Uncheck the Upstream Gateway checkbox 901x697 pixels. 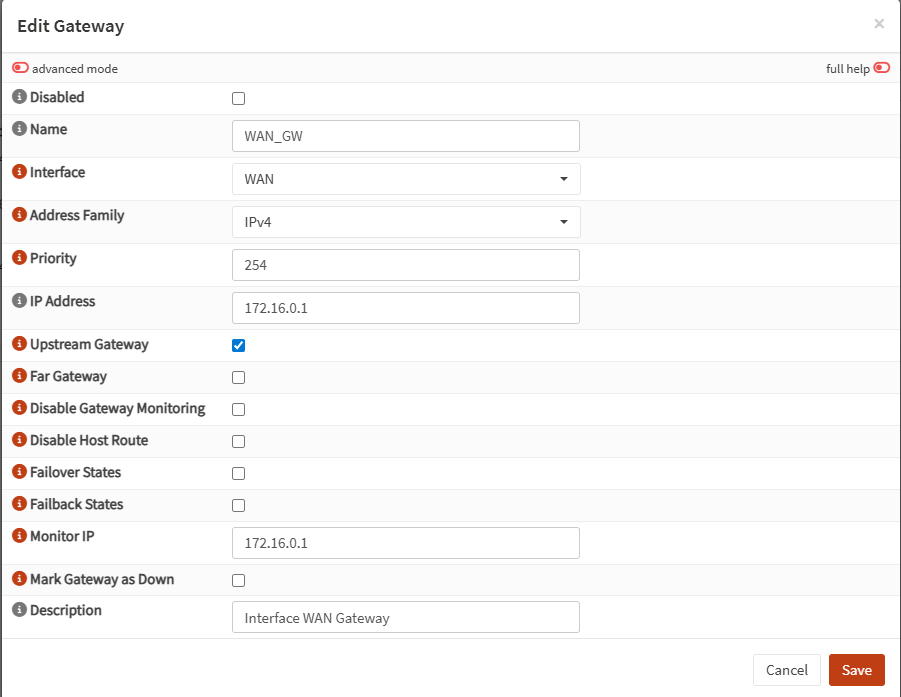(x=238, y=344)
